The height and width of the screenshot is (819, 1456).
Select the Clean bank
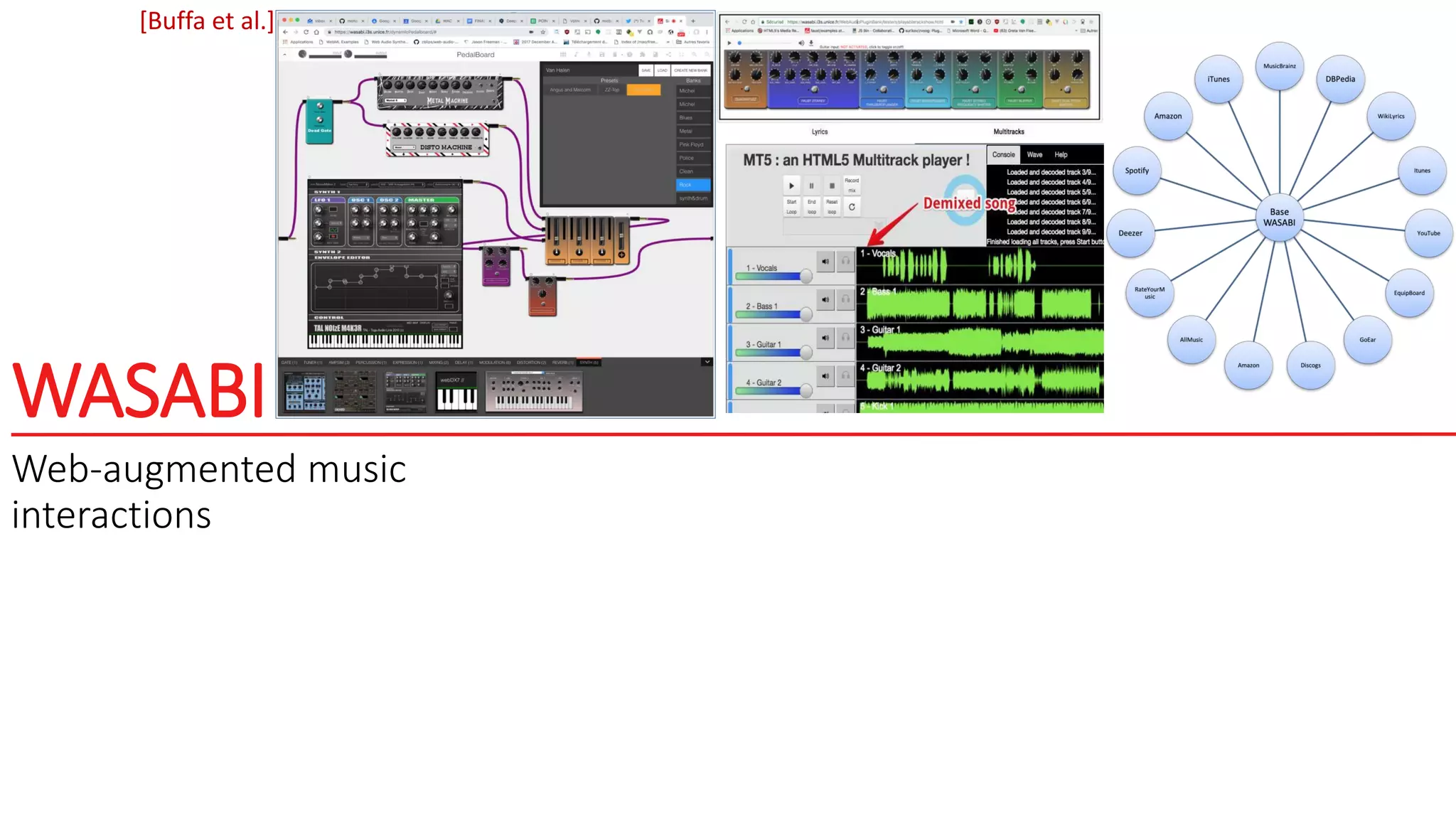point(693,171)
